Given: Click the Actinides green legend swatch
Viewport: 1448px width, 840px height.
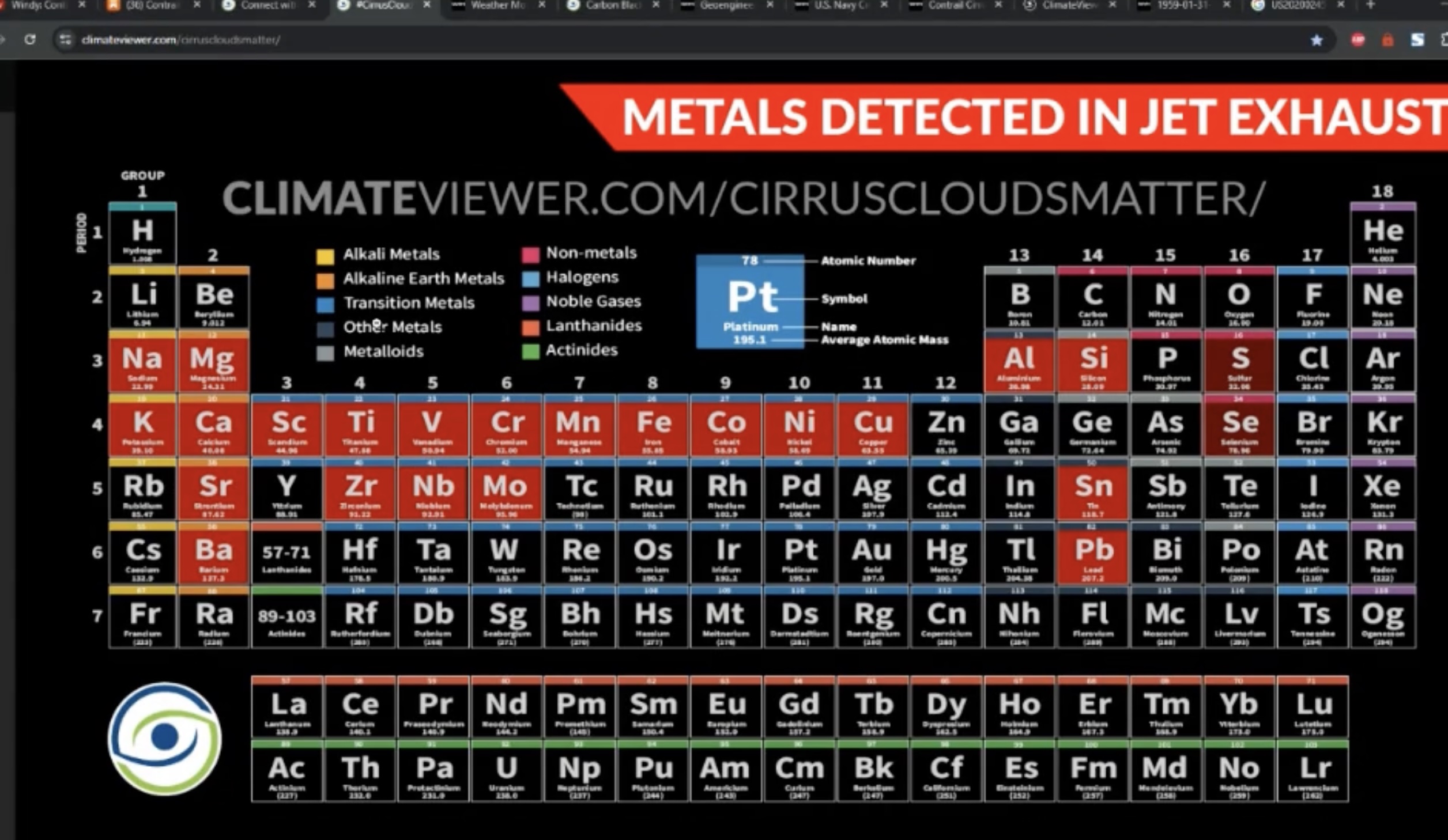Looking at the screenshot, I should click(530, 351).
